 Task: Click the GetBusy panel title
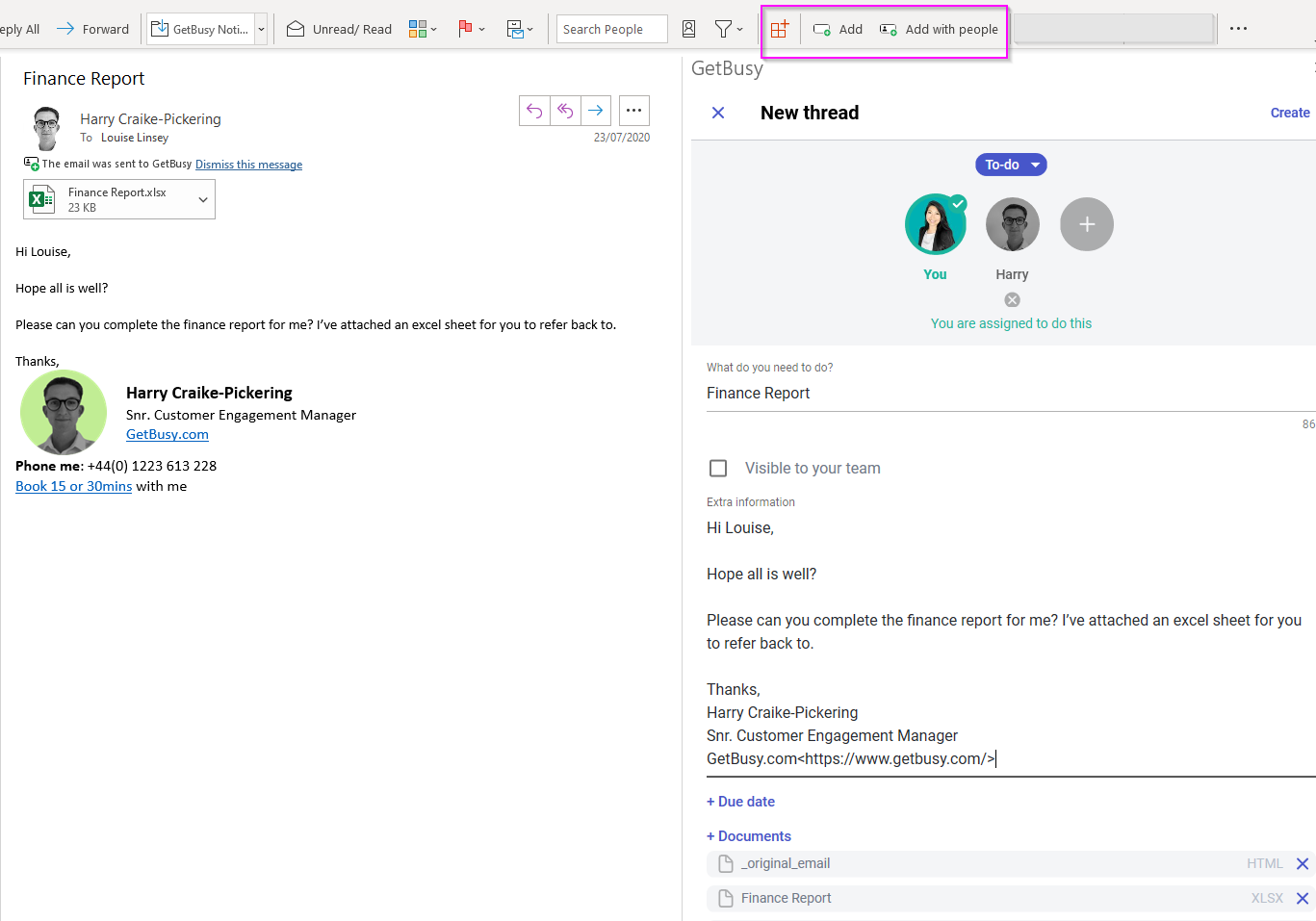(x=727, y=68)
